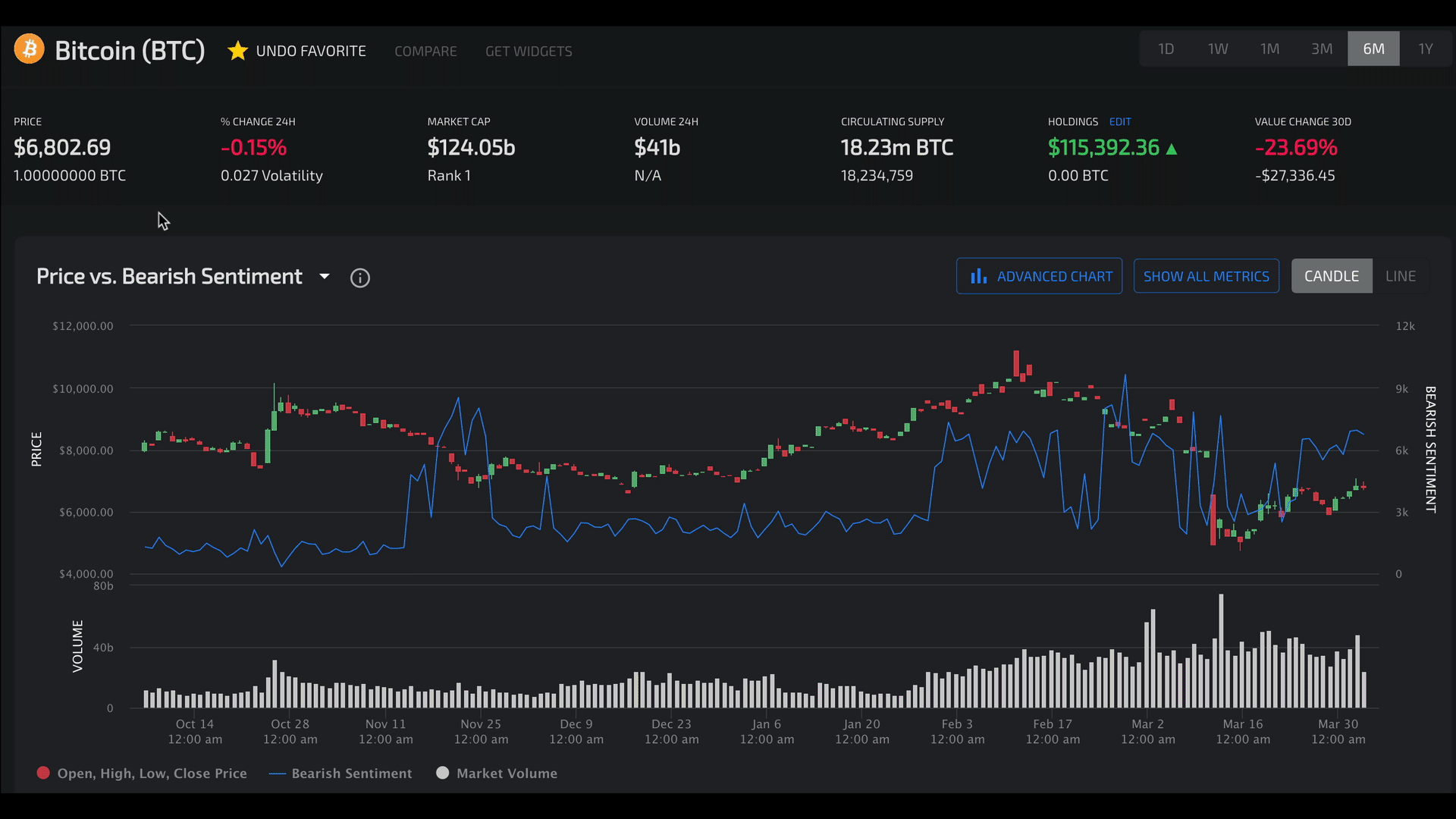Image resolution: width=1456 pixels, height=819 pixels.
Task: Expand the Price vs. Bearish Sentiment dropdown arrow
Action: click(325, 276)
